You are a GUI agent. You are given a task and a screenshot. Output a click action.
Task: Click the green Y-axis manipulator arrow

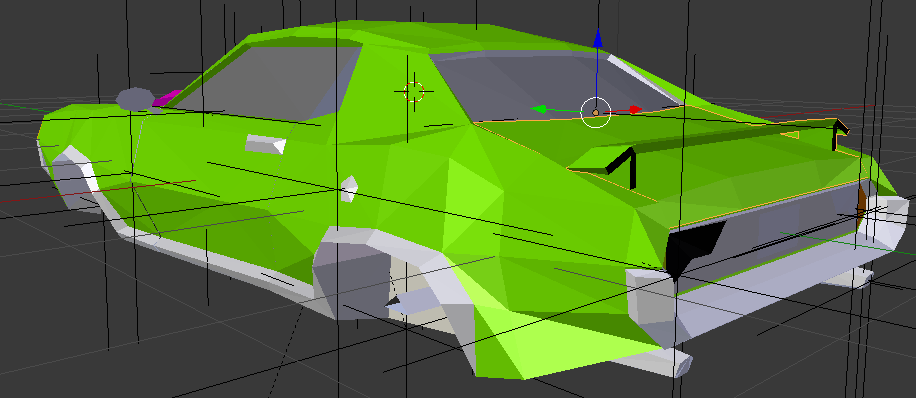tap(539, 109)
